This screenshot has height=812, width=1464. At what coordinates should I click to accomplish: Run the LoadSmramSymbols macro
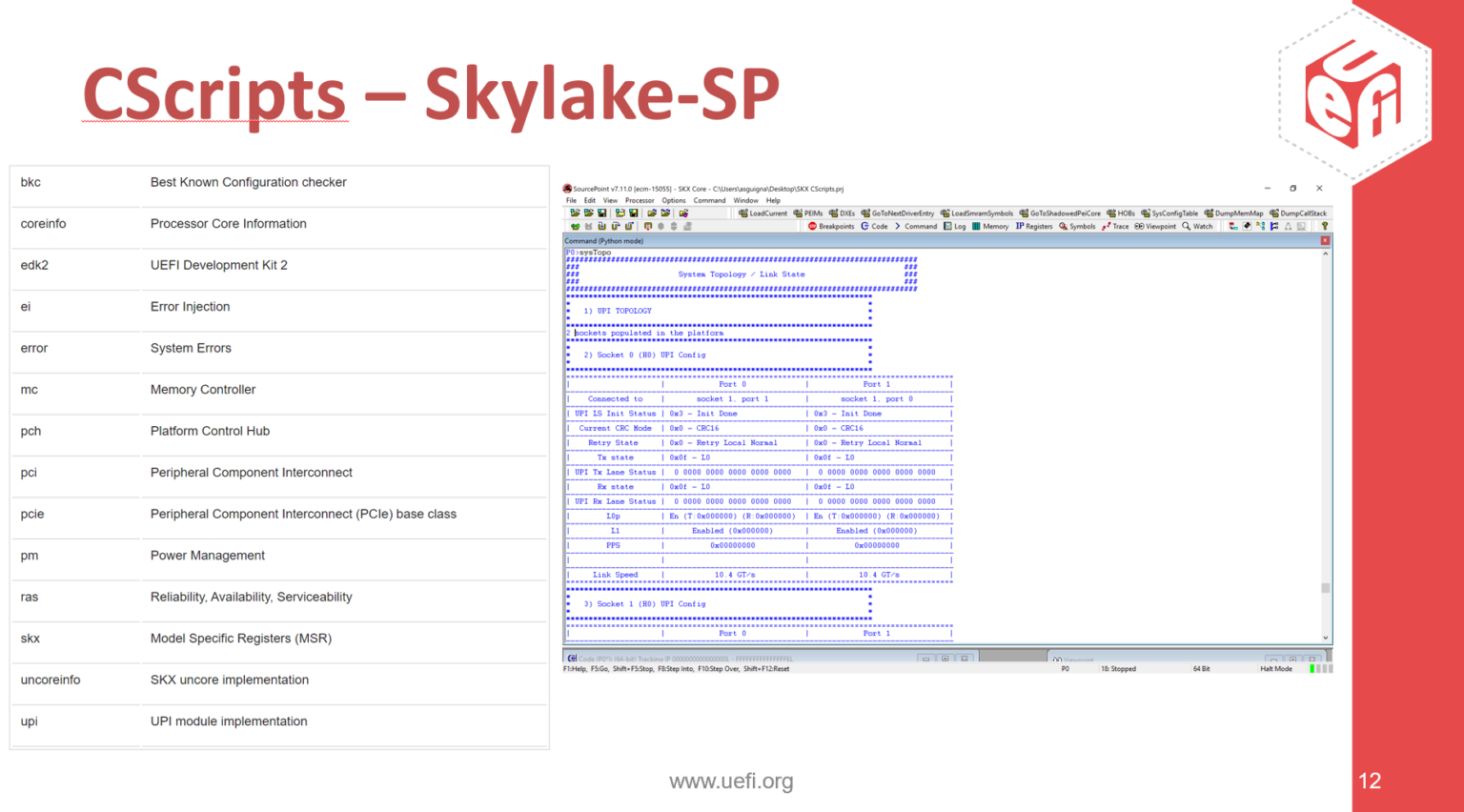point(977,213)
